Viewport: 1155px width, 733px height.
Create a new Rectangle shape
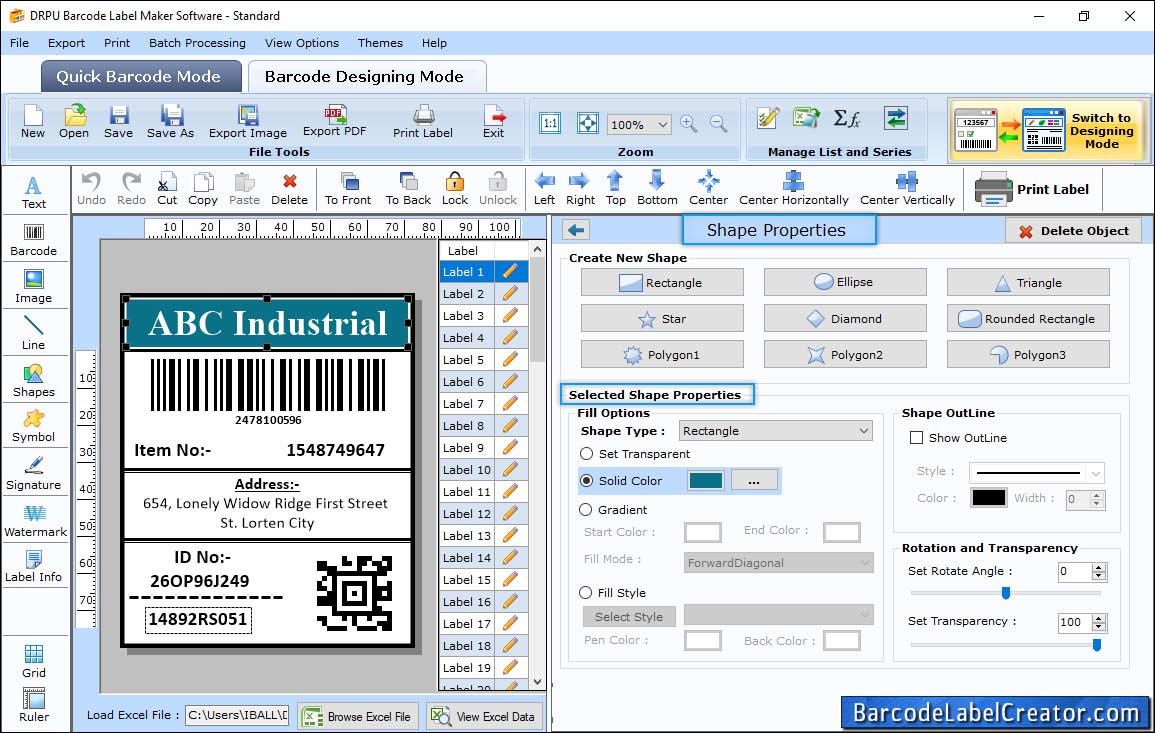661,282
